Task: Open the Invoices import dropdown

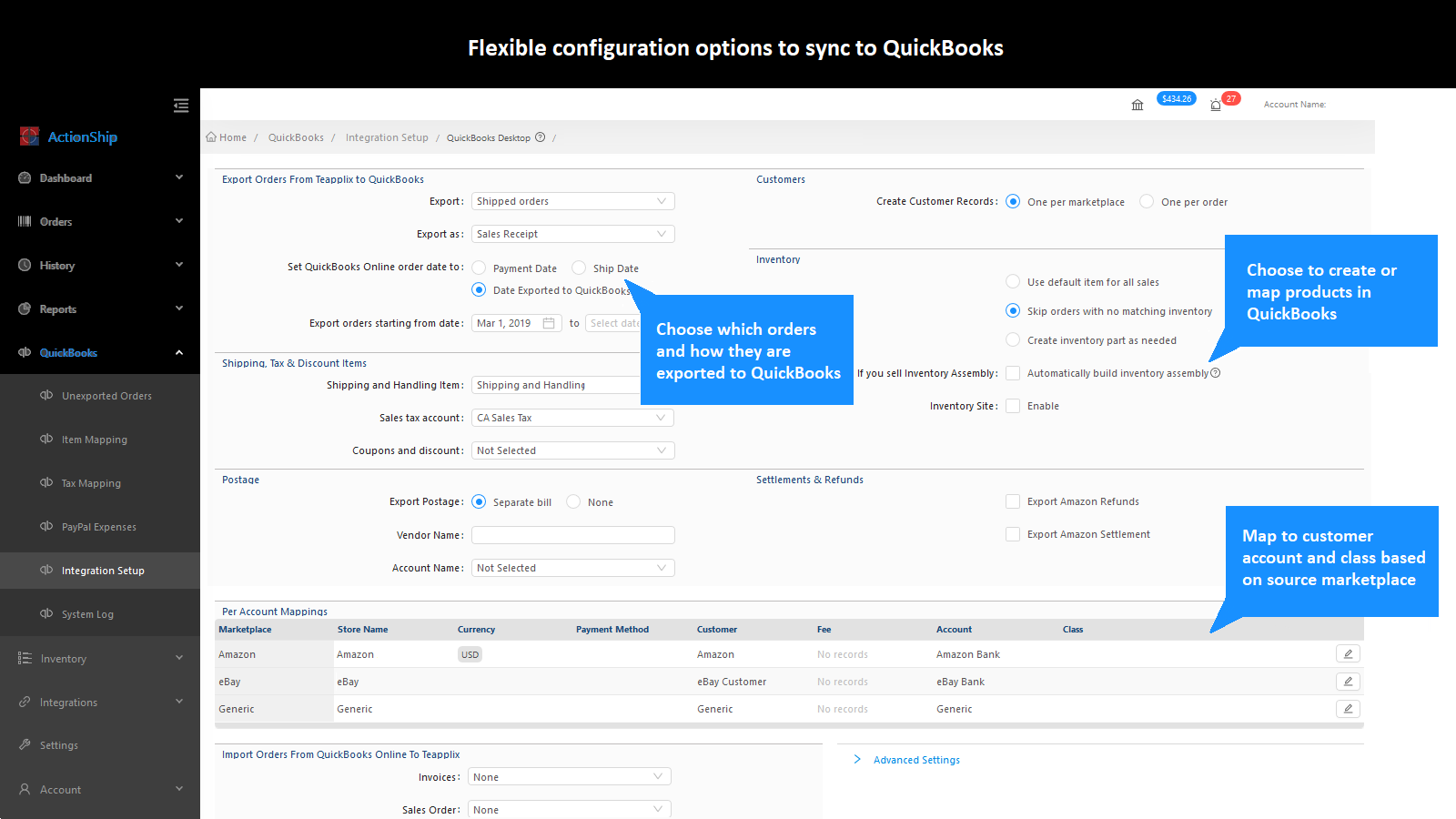Action: tap(570, 776)
